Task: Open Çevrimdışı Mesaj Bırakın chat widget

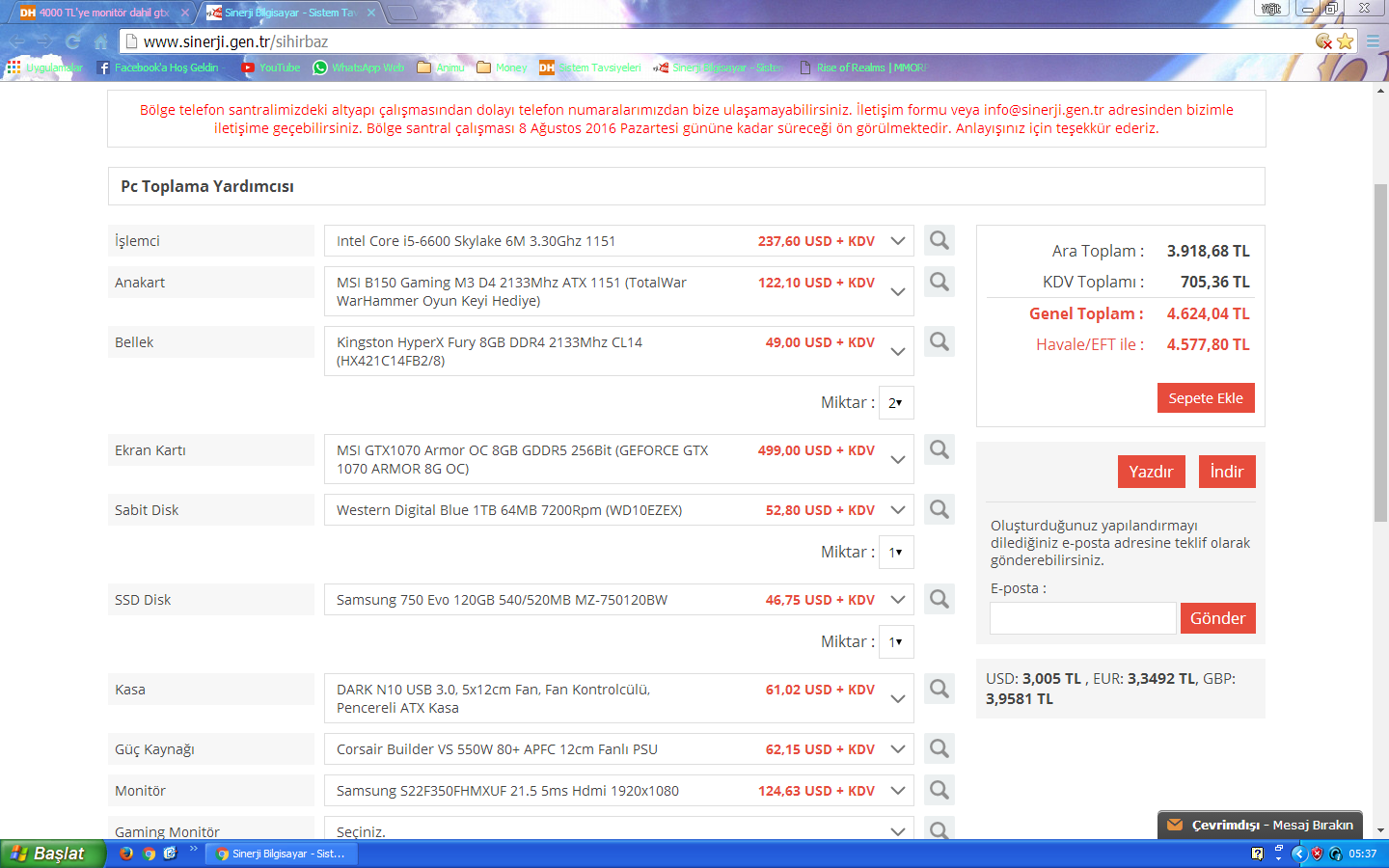Action: click(1260, 825)
